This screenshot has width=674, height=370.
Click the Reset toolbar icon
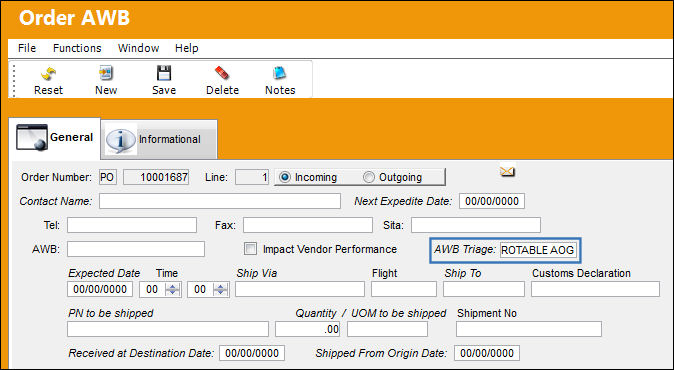pos(49,74)
